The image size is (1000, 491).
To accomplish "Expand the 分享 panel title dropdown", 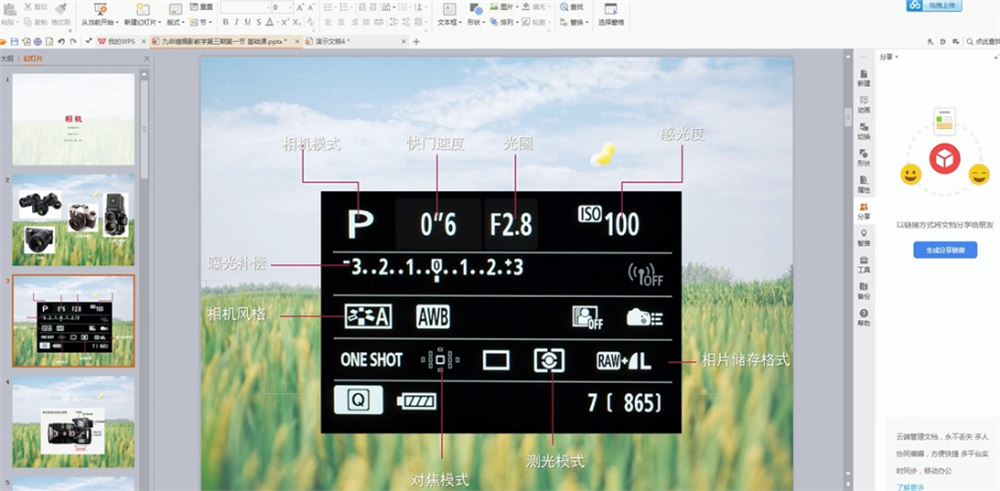I will click(897, 57).
